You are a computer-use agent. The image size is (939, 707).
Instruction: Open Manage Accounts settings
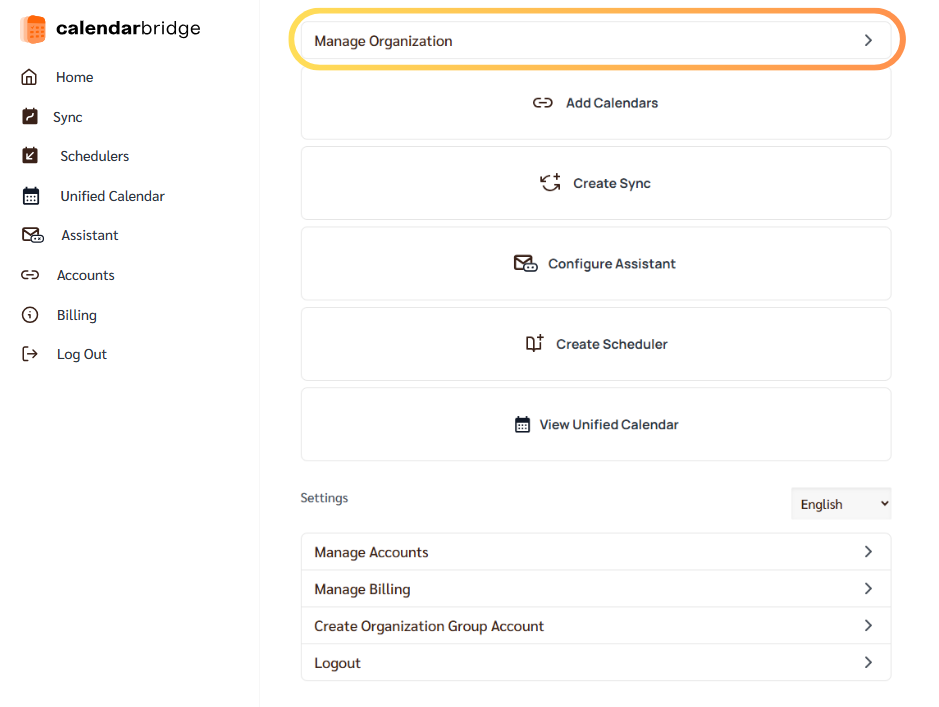(x=596, y=552)
